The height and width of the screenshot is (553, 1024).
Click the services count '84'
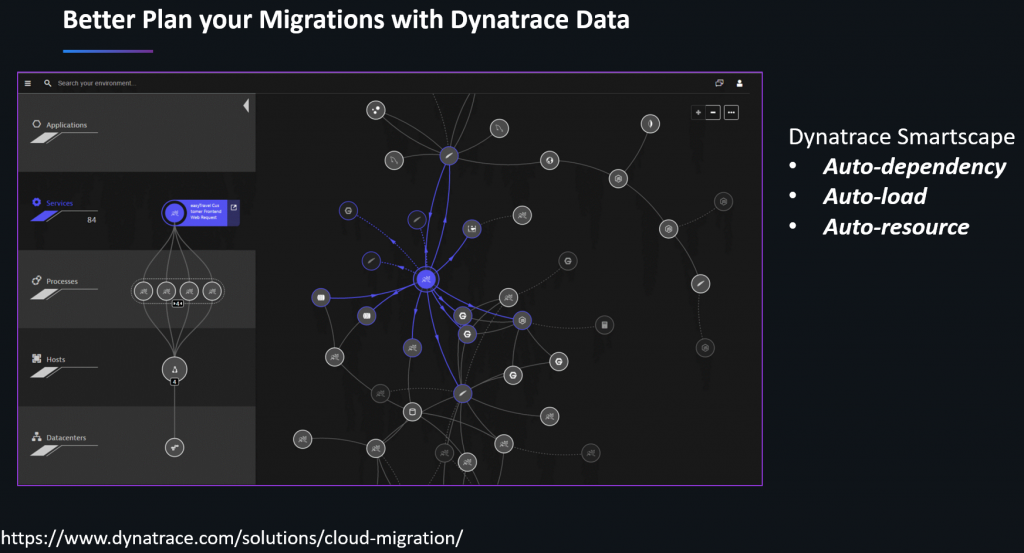pyautogui.click(x=91, y=220)
